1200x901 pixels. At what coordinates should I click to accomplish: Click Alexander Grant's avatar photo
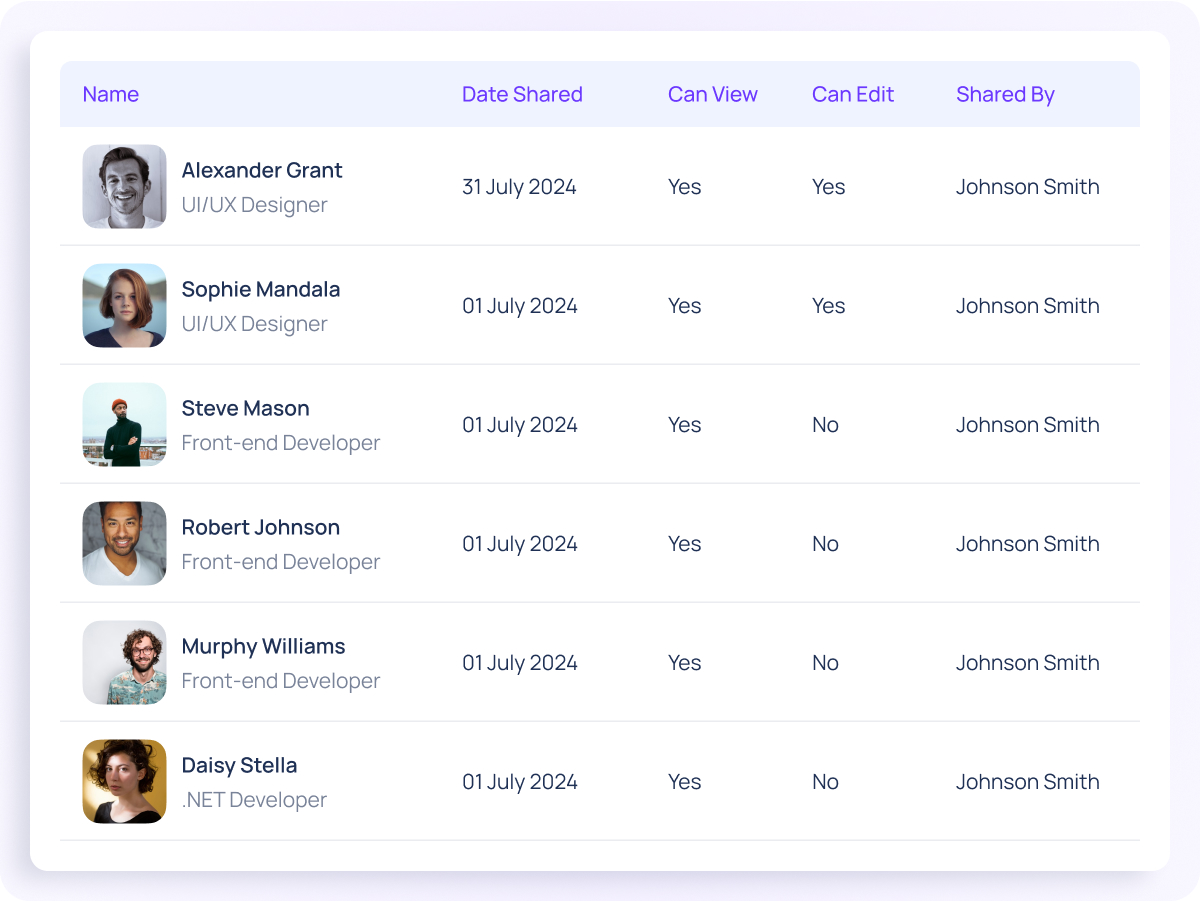pyautogui.click(x=124, y=186)
